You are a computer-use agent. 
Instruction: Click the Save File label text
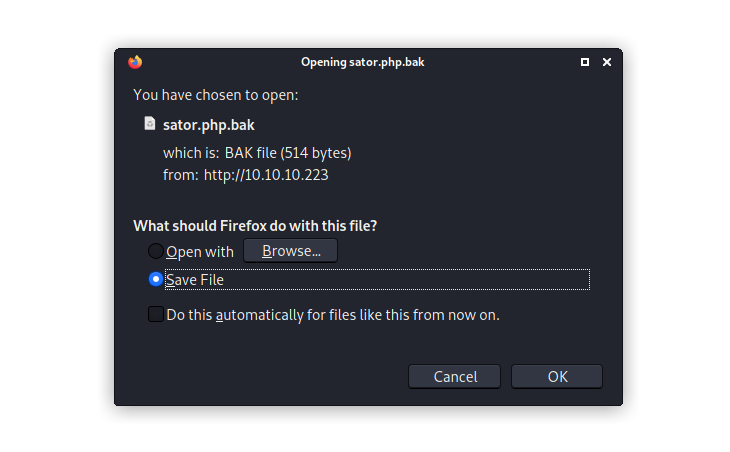[x=195, y=280]
